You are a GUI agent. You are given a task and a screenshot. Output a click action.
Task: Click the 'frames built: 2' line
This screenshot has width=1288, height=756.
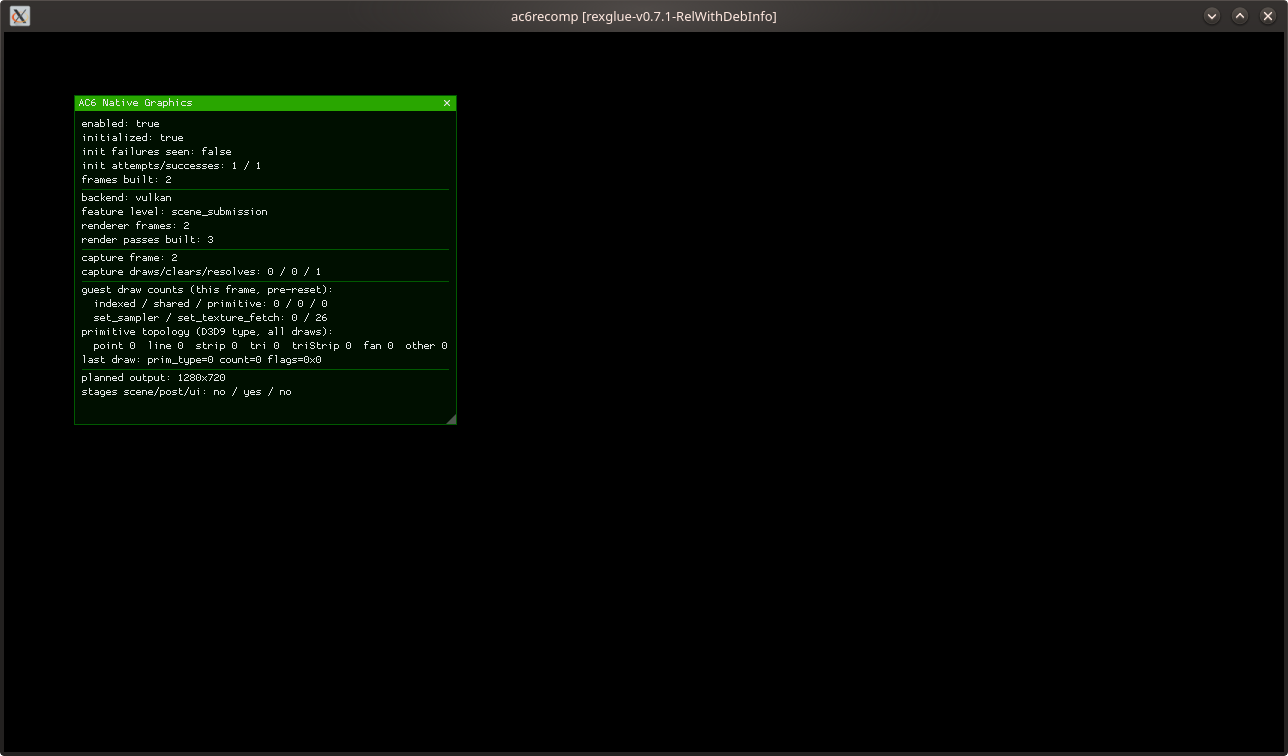[126, 180]
